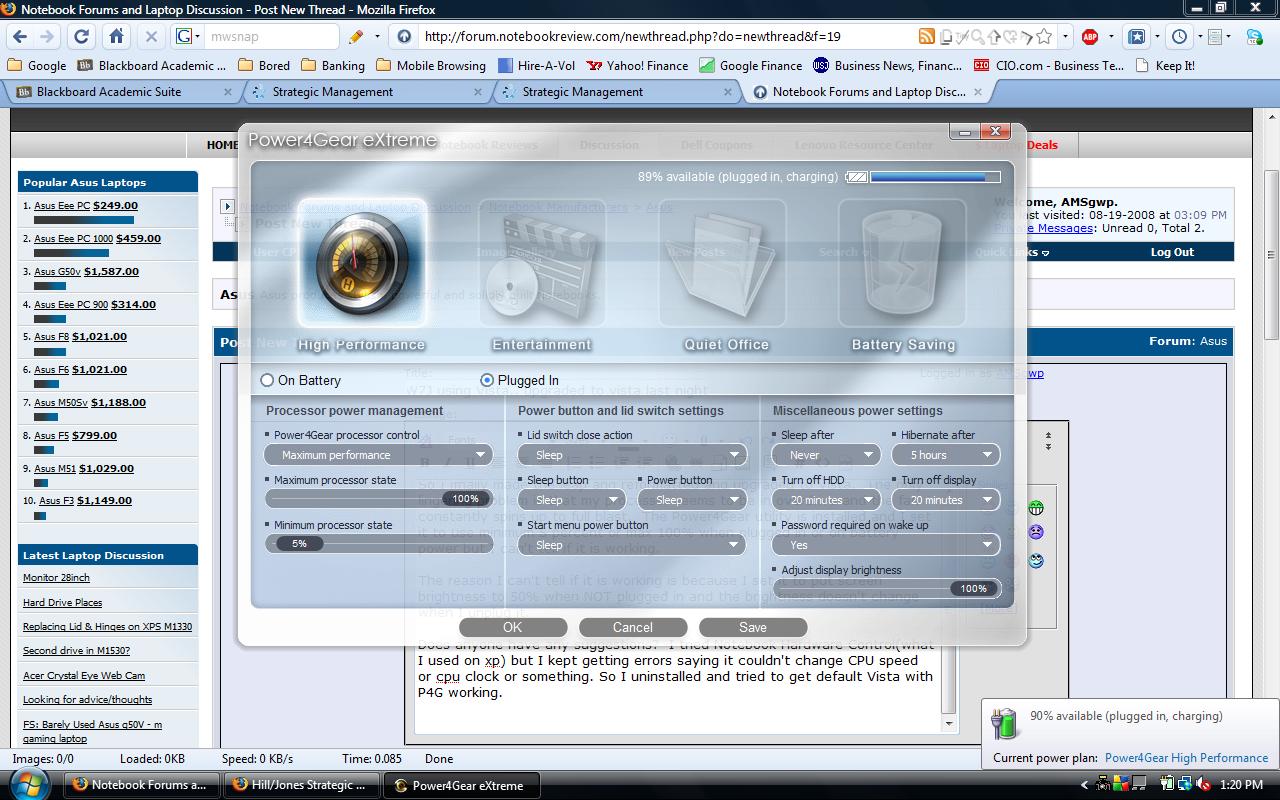Open the Mobile Browsing bookmarks folder
This screenshot has height=800, width=1280.
click(x=431, y=65)
